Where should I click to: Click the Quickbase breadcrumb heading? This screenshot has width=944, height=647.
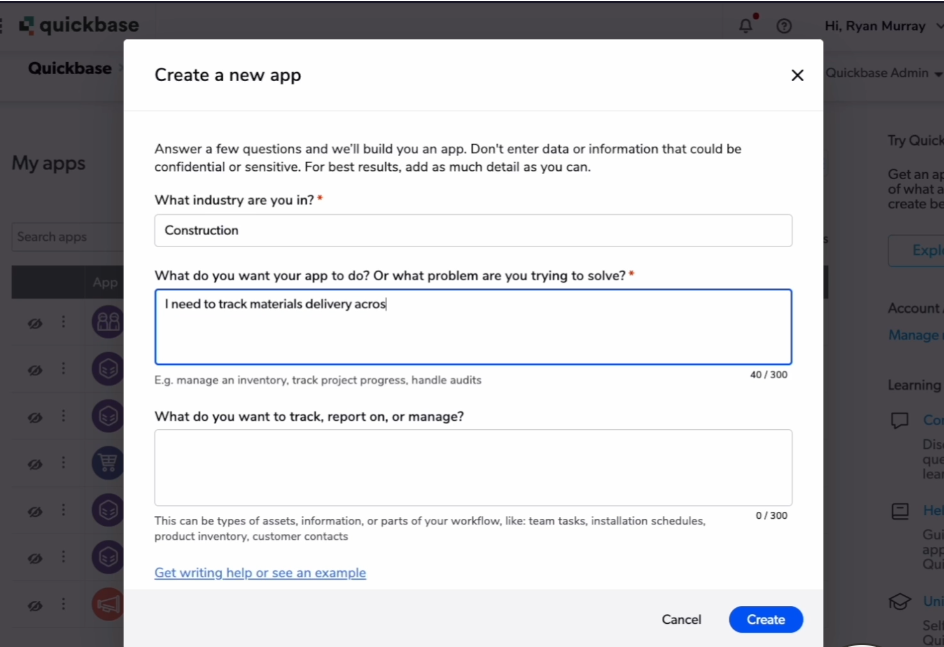(70, 68)
